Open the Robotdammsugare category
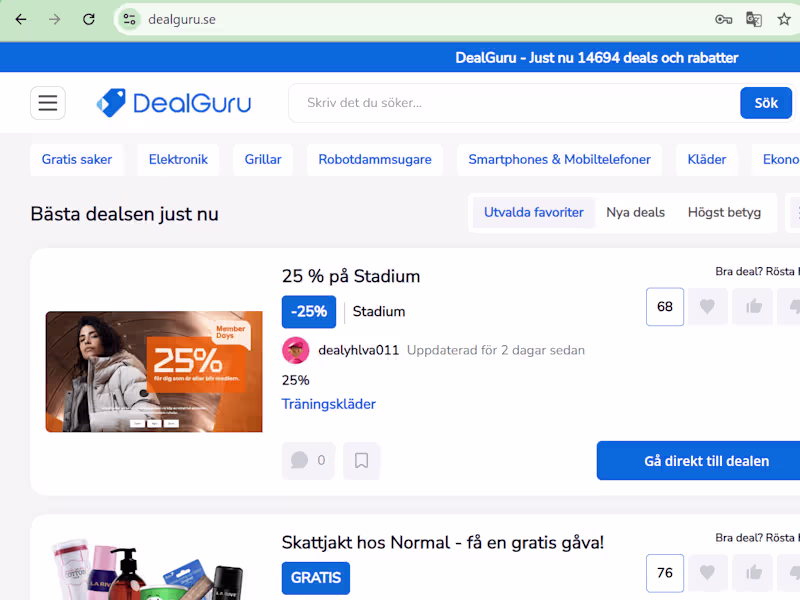This screenshot has height=600, width=800. [x=375, y=160]
